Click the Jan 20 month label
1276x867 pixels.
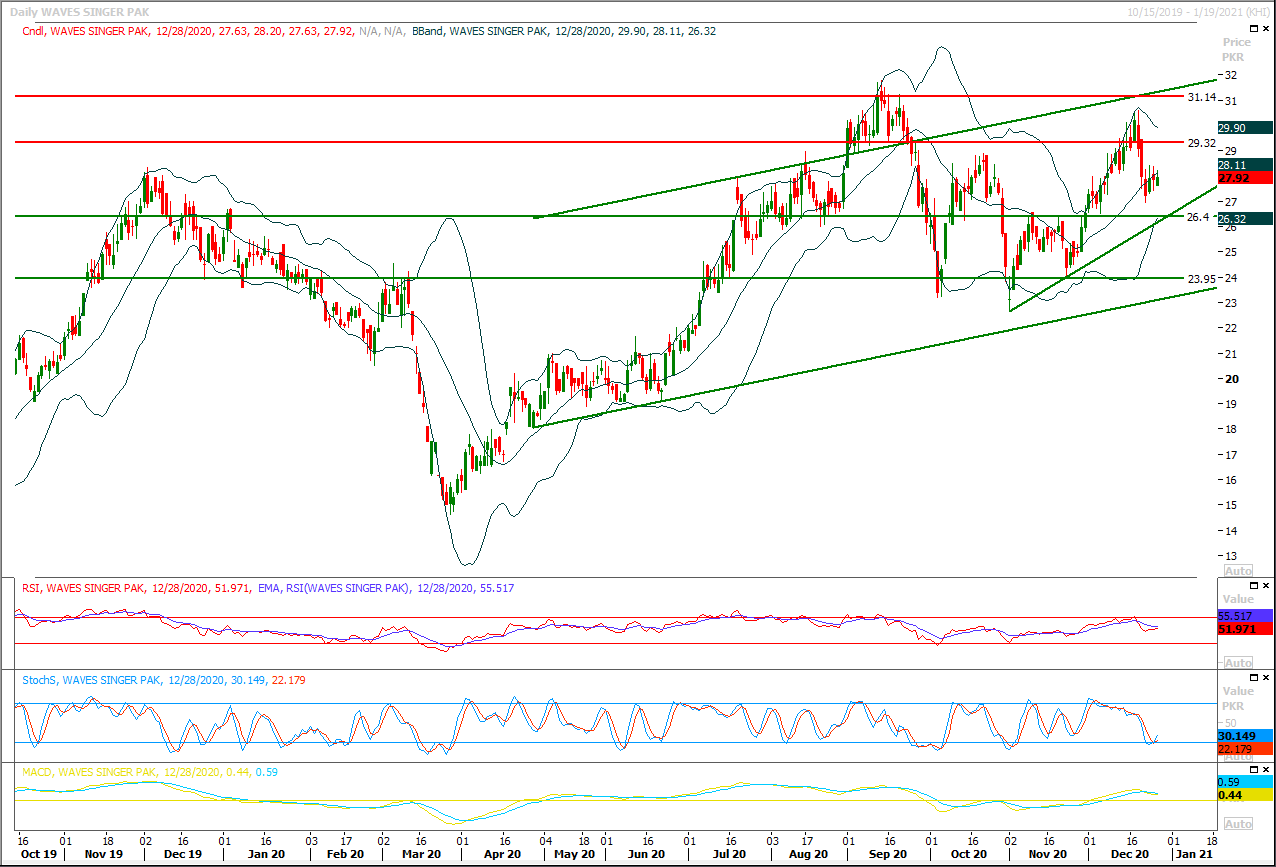tap(264, 855)
